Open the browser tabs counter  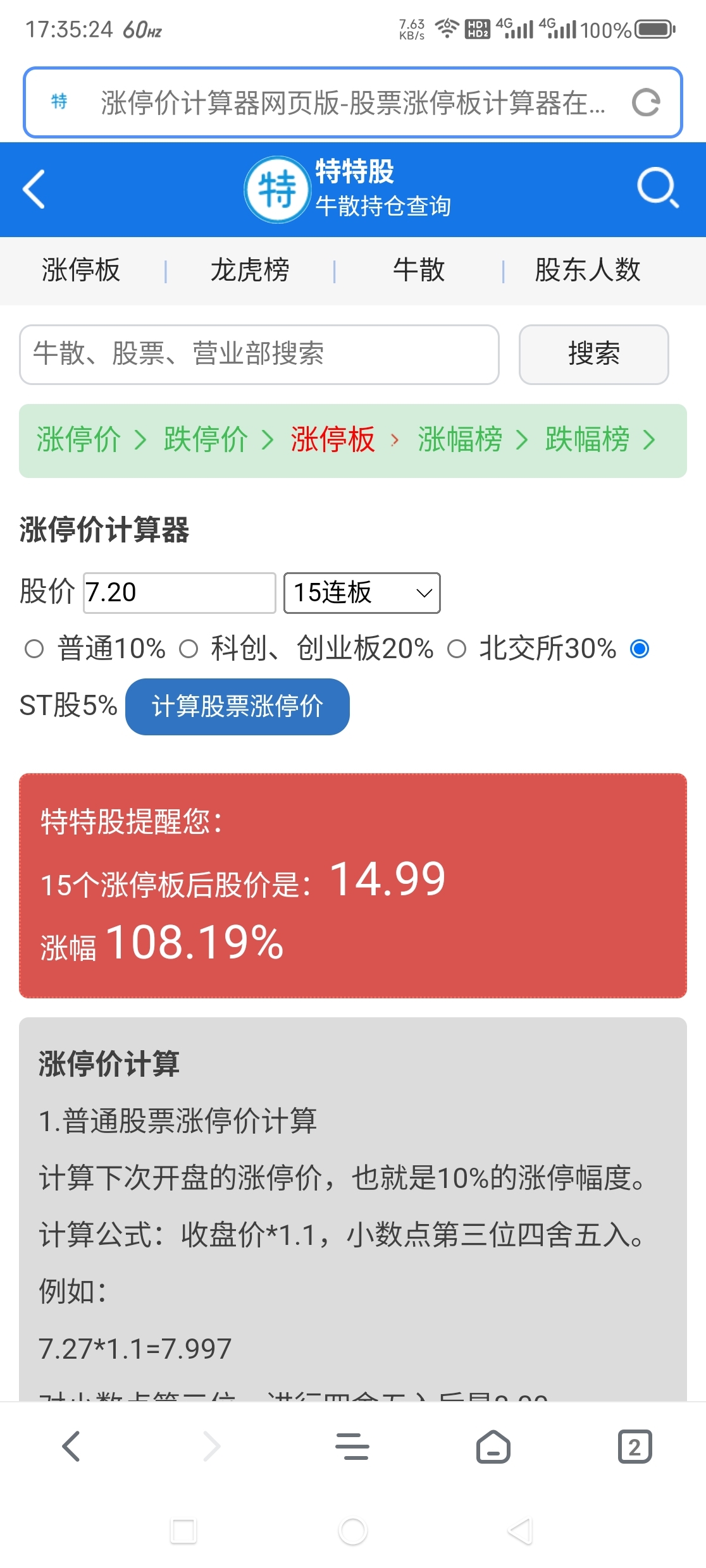pos(635,1446)
